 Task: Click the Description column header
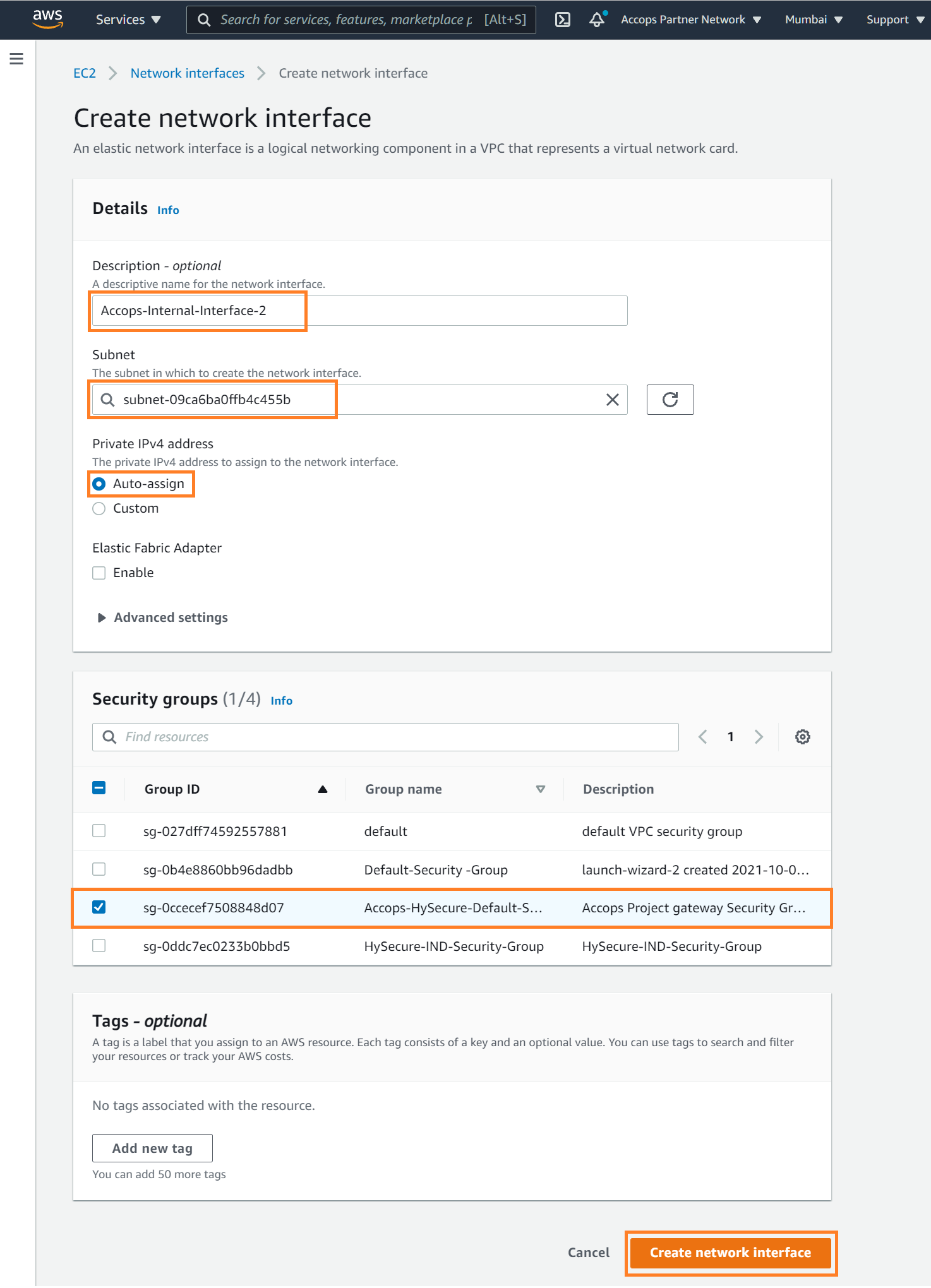pos(618,789)
